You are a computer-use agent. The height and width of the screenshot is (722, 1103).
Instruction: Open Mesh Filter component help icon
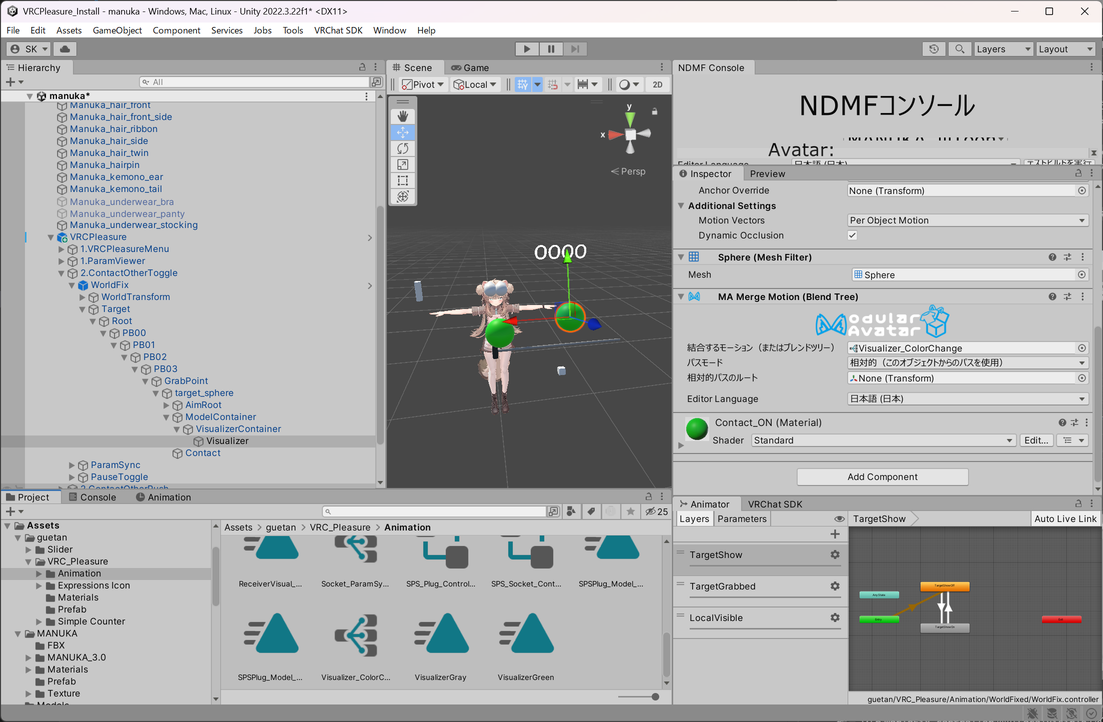(1052, 257)
